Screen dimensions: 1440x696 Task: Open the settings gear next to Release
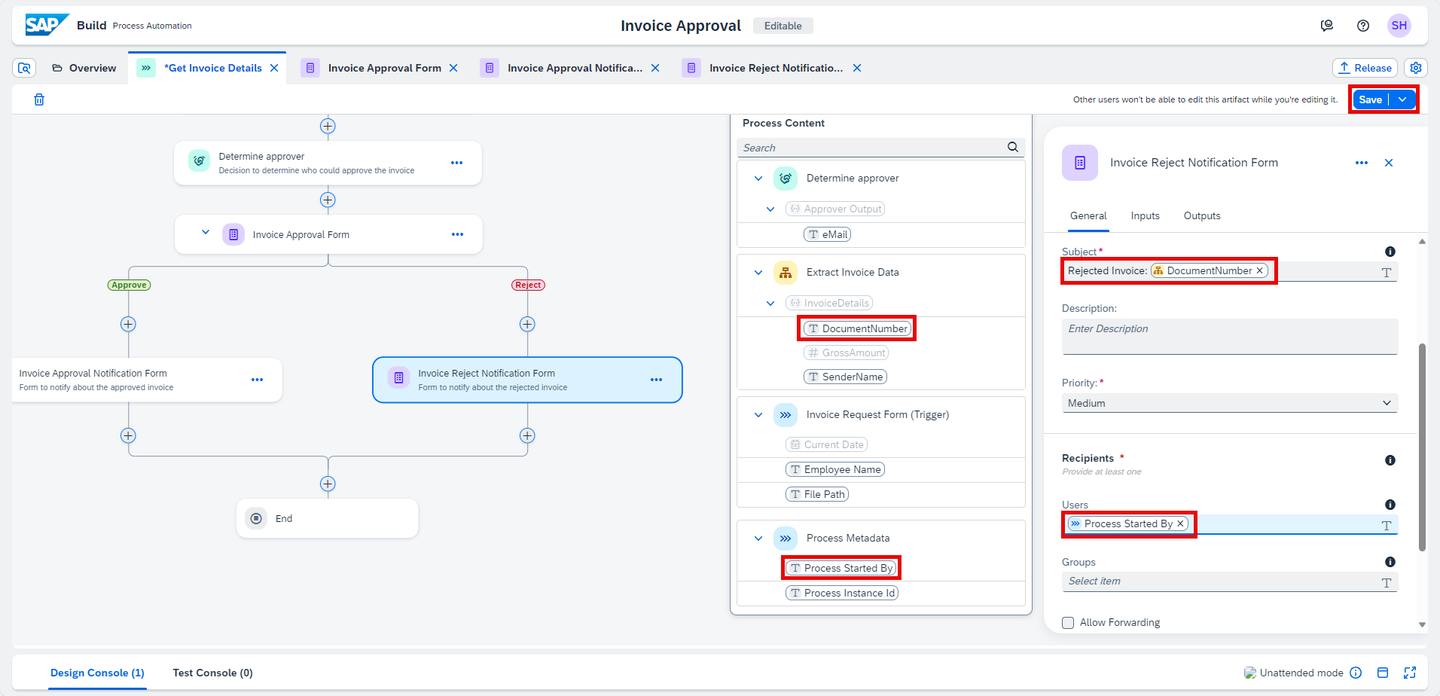point(1415,68)
